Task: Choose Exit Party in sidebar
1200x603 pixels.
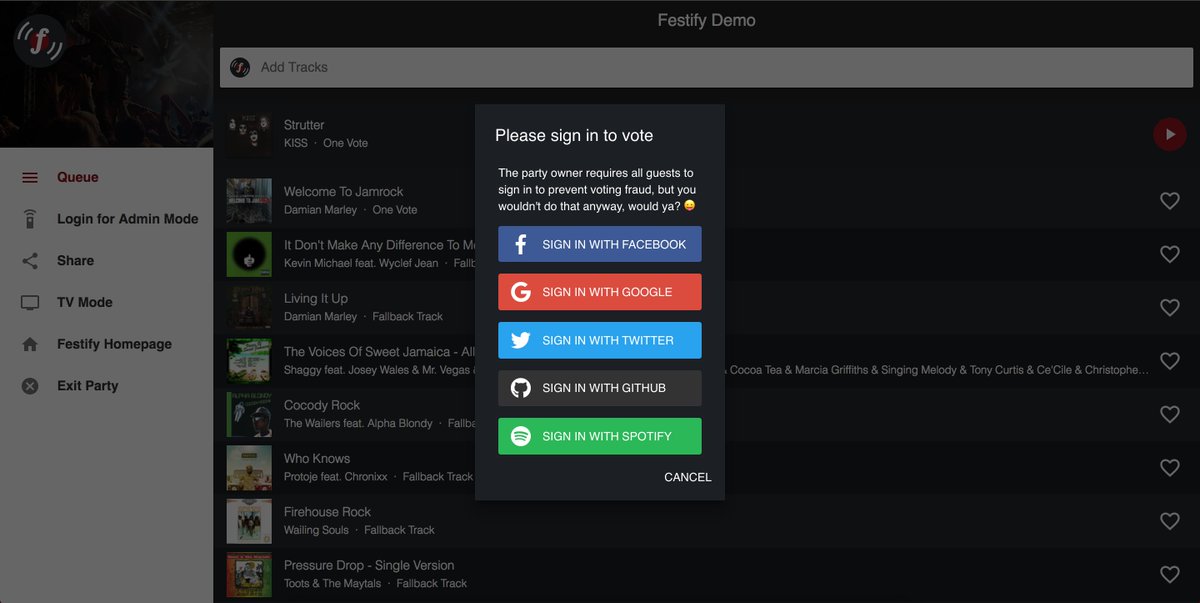Action: (x=106, y=386)
